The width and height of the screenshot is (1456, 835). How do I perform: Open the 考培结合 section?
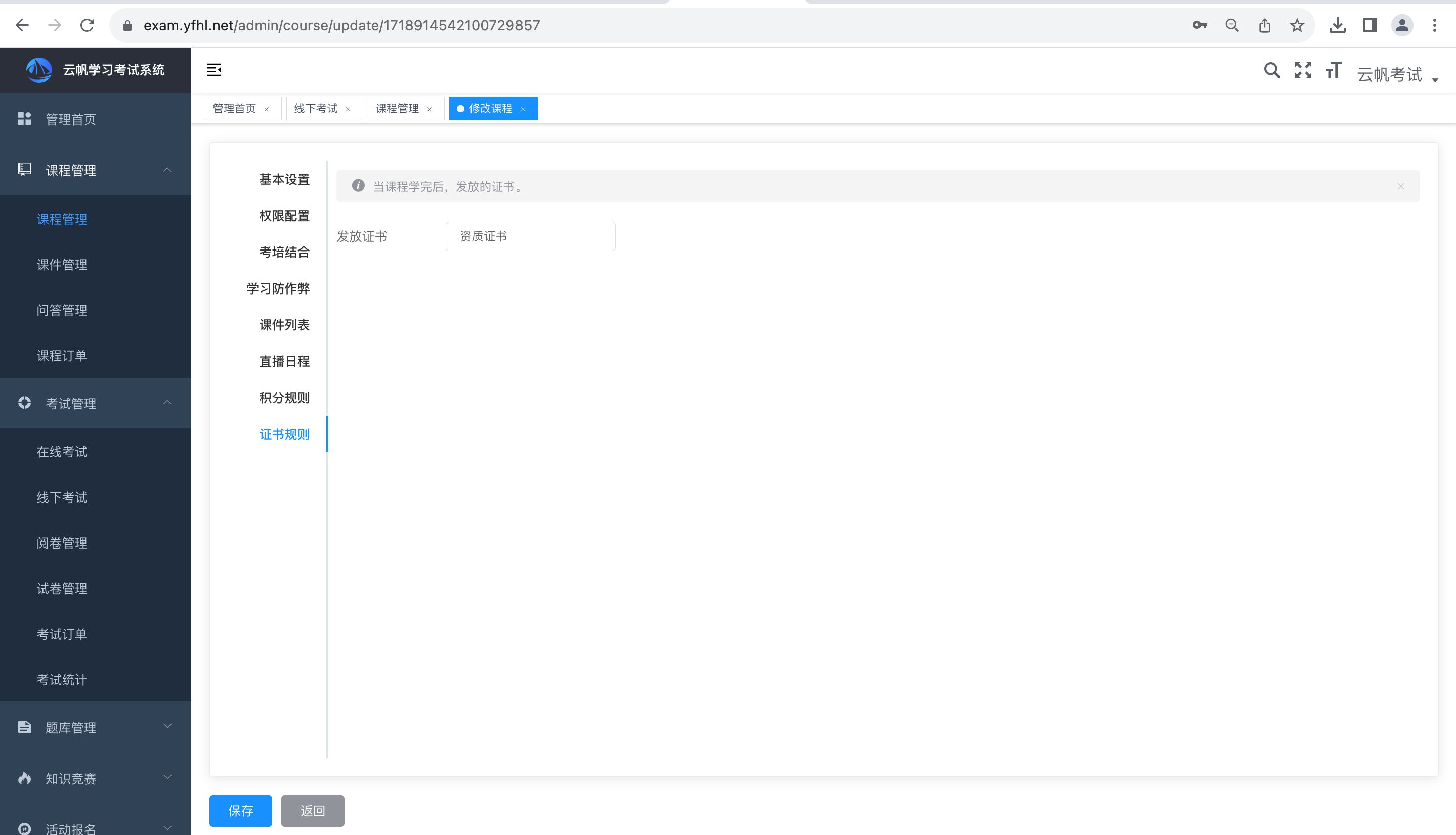tap(284, 252)
